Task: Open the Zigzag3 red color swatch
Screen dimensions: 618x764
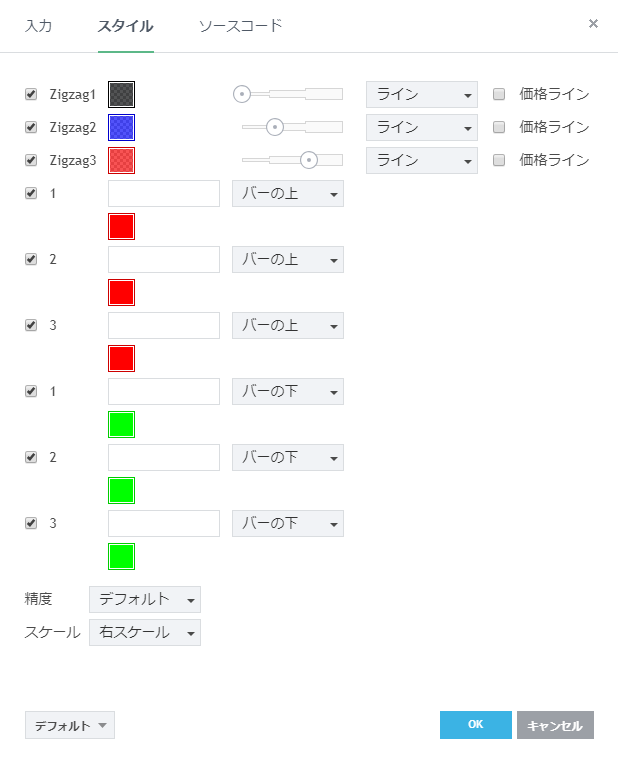Action: [x=121, y=161]
